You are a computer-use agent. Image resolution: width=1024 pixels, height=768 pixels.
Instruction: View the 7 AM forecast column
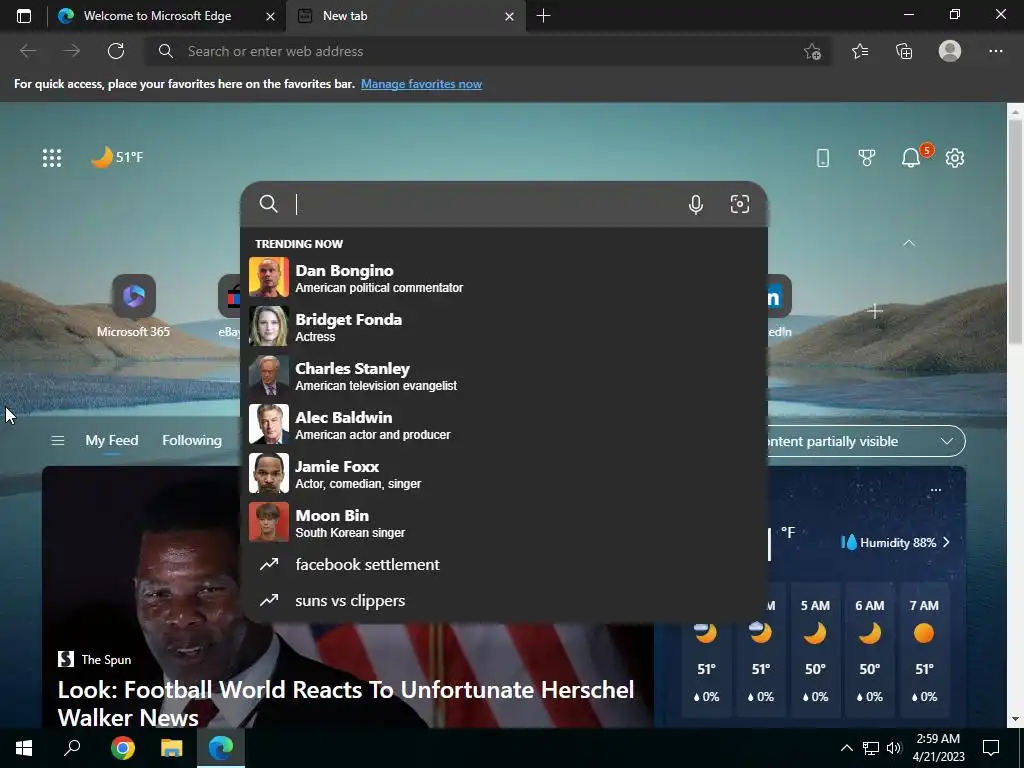click(924, 650)
